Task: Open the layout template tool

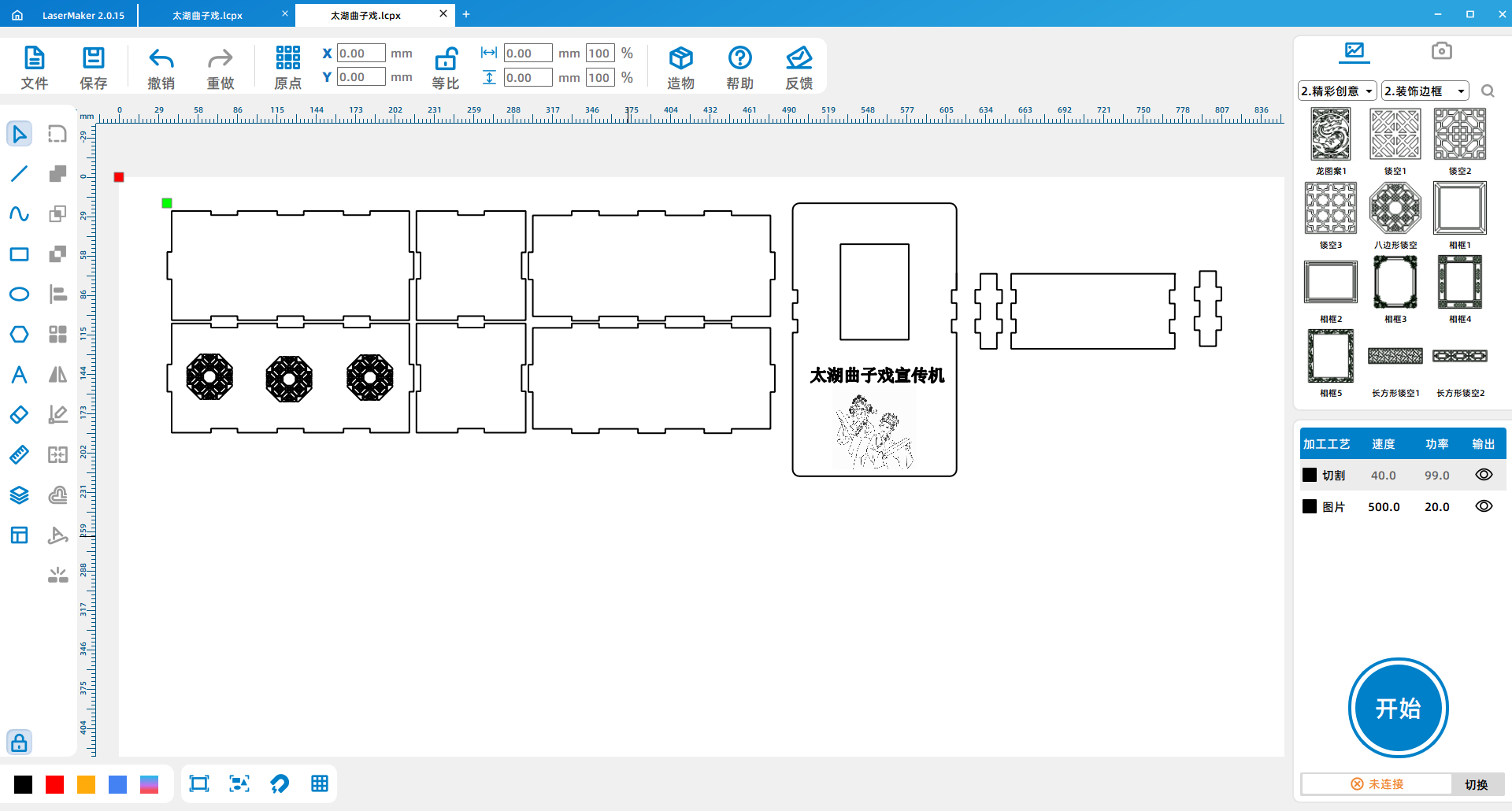Action: [19, 535]
